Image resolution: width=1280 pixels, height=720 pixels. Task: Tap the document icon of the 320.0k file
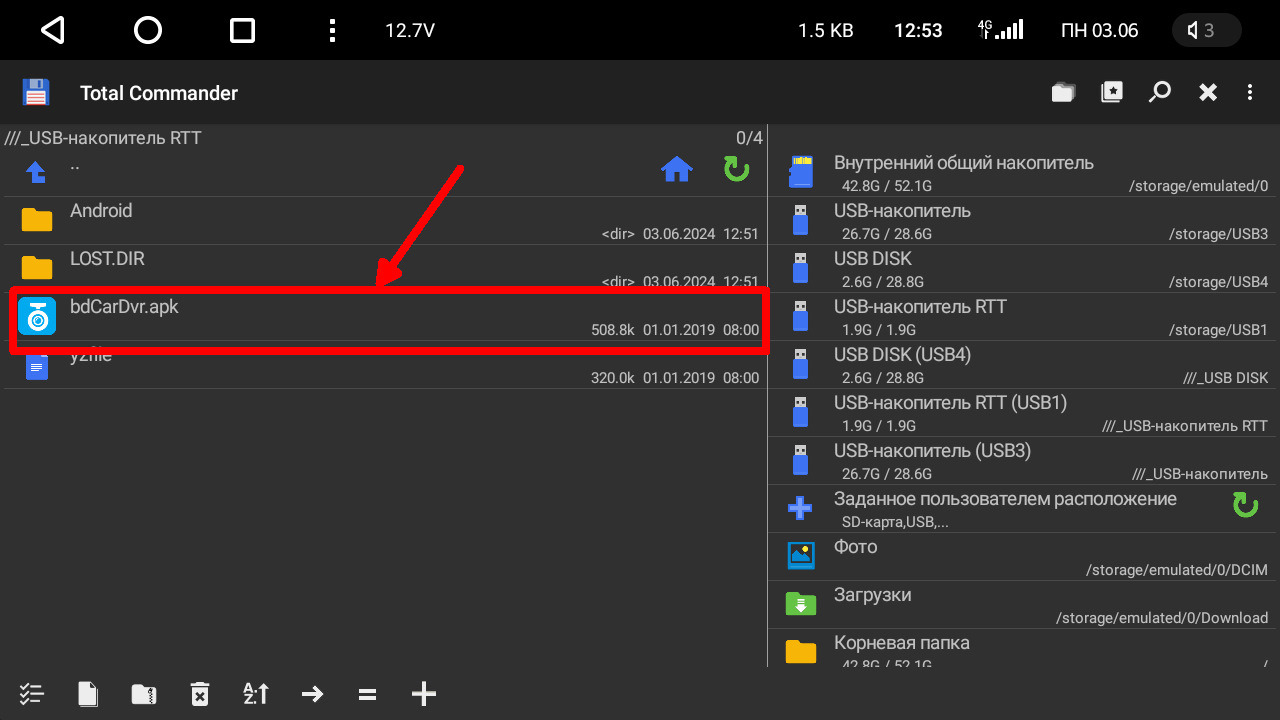(37, 366)
